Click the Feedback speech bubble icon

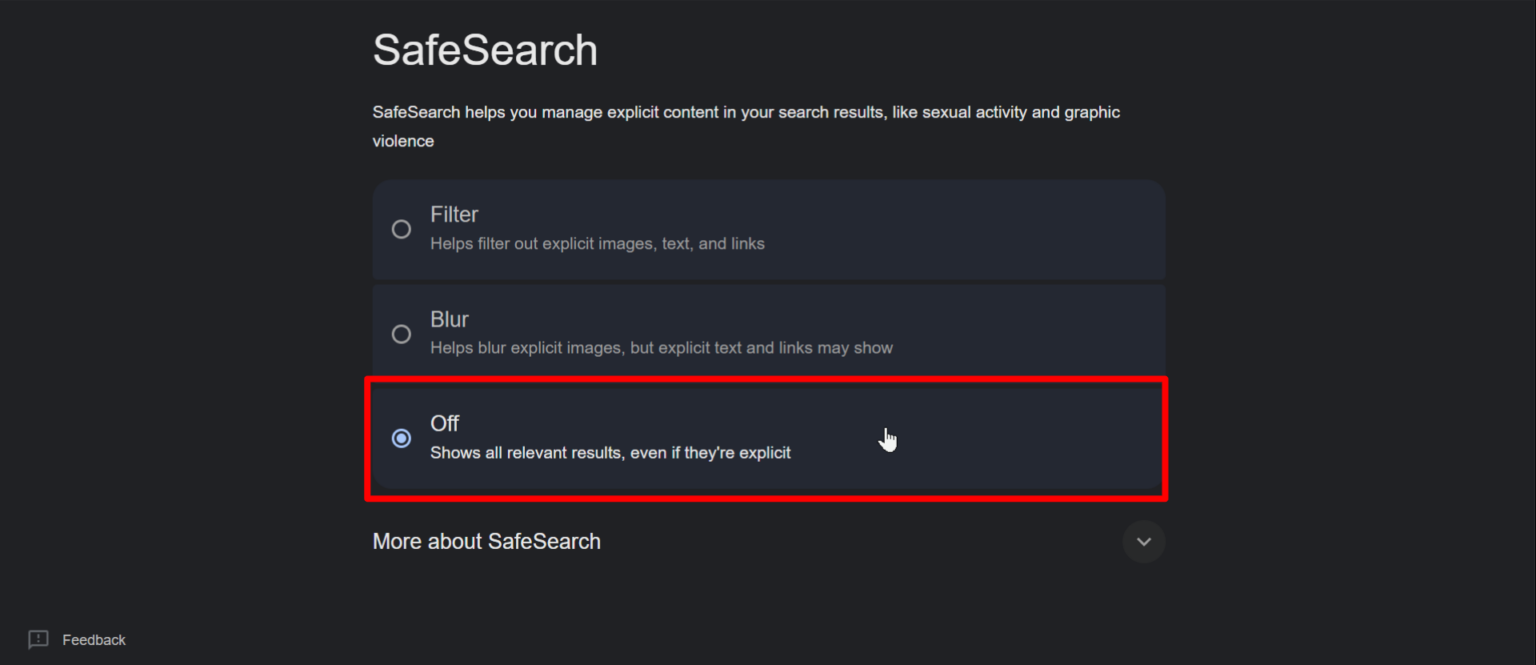[x=37, y=639]
